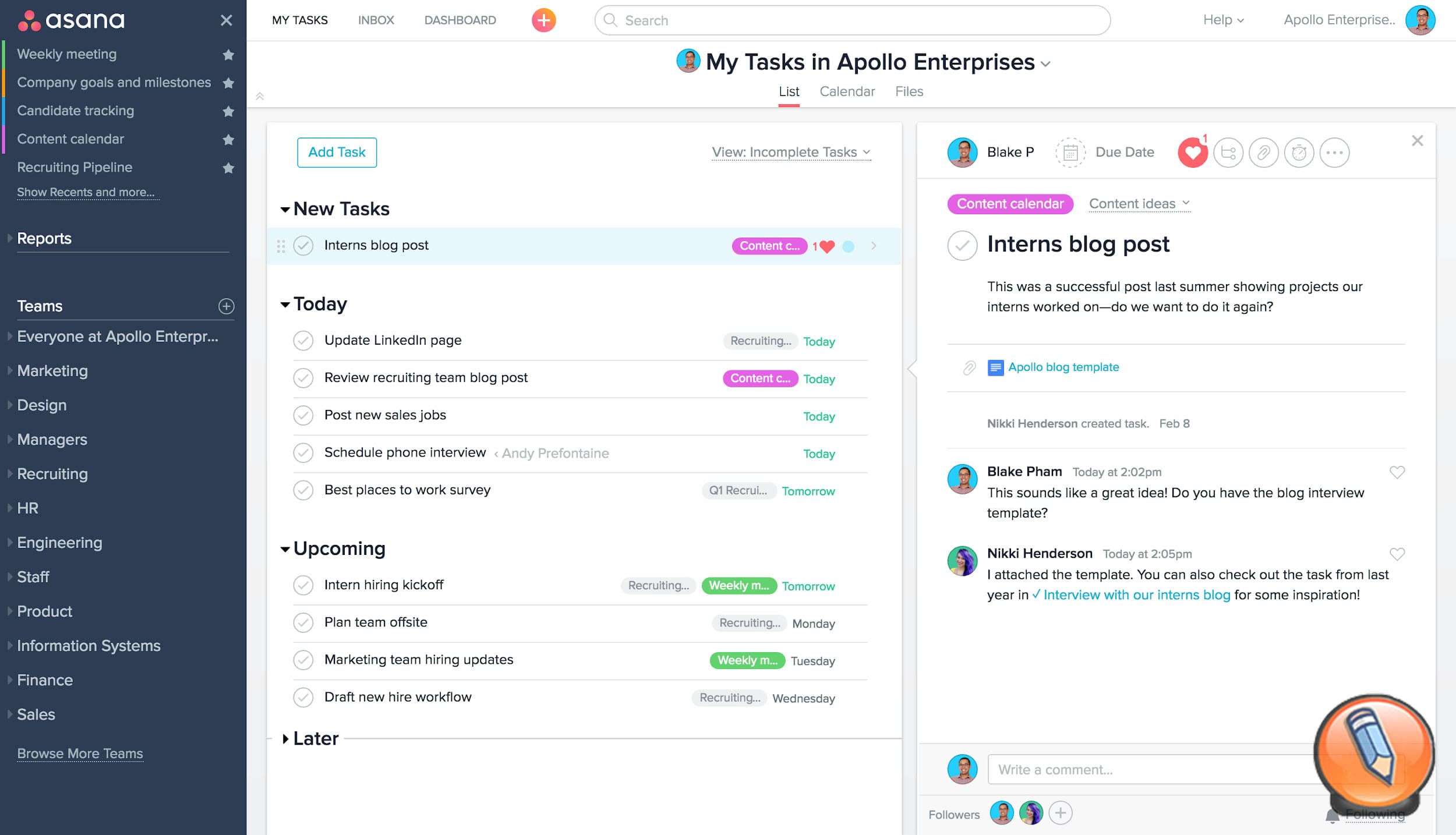Viewport: 1456px width, 835px height.
Task: Open View: Incomplete Tasks dropdown
Action: 790,152
